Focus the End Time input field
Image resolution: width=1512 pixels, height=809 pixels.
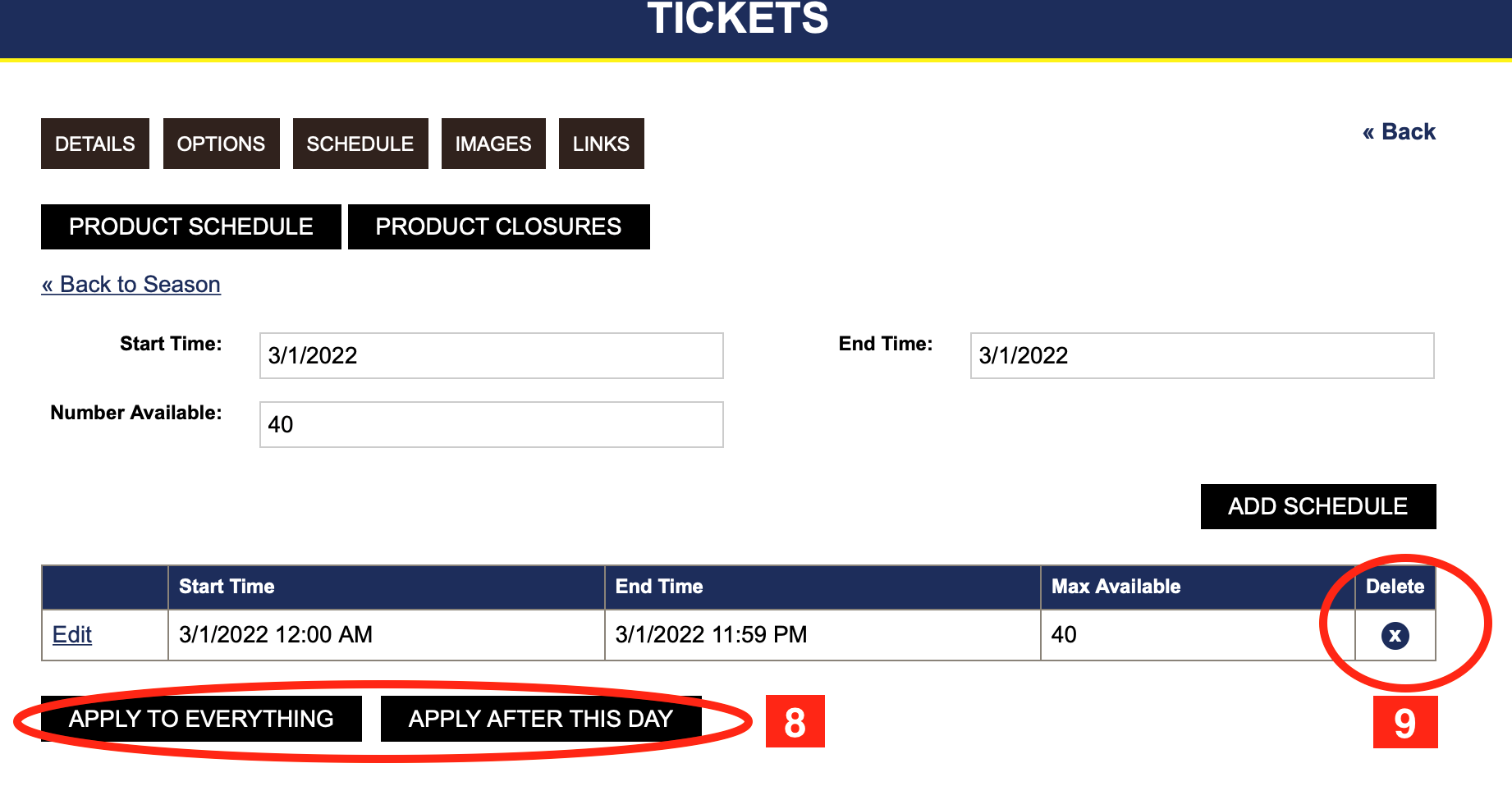click(x=1202, y=355)
